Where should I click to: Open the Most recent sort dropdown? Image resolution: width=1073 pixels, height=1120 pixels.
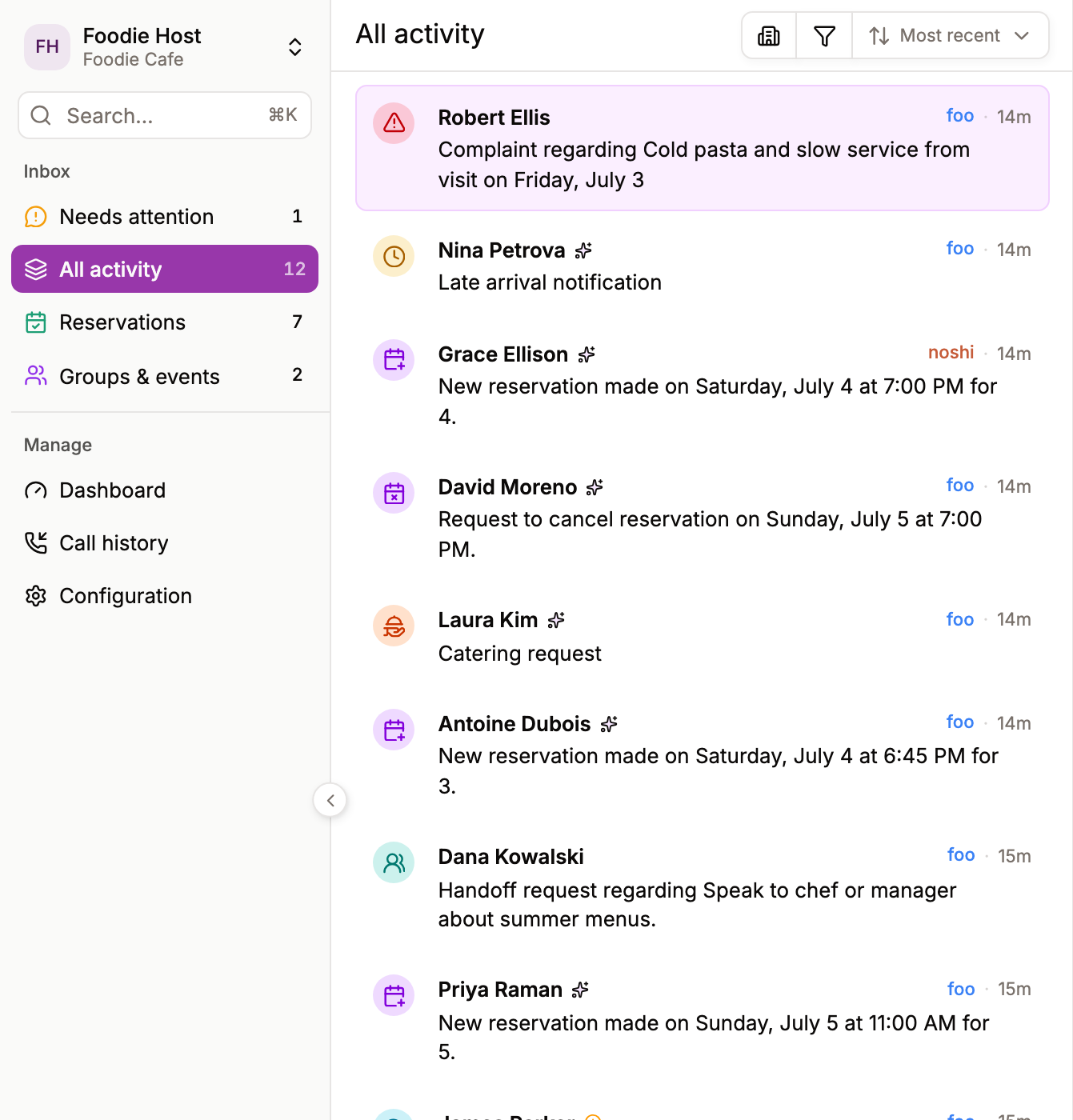pos(950,35)
